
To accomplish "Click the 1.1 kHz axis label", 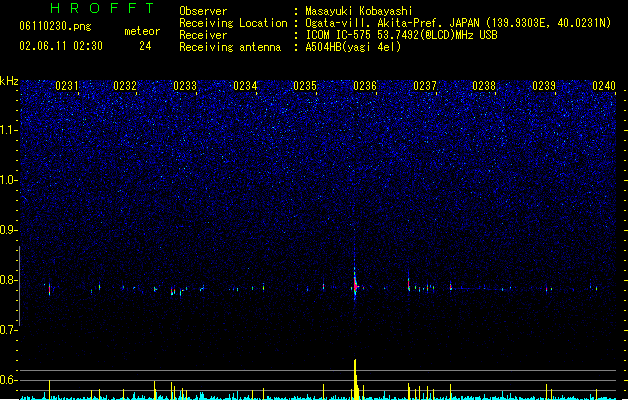I will [8, 130].
